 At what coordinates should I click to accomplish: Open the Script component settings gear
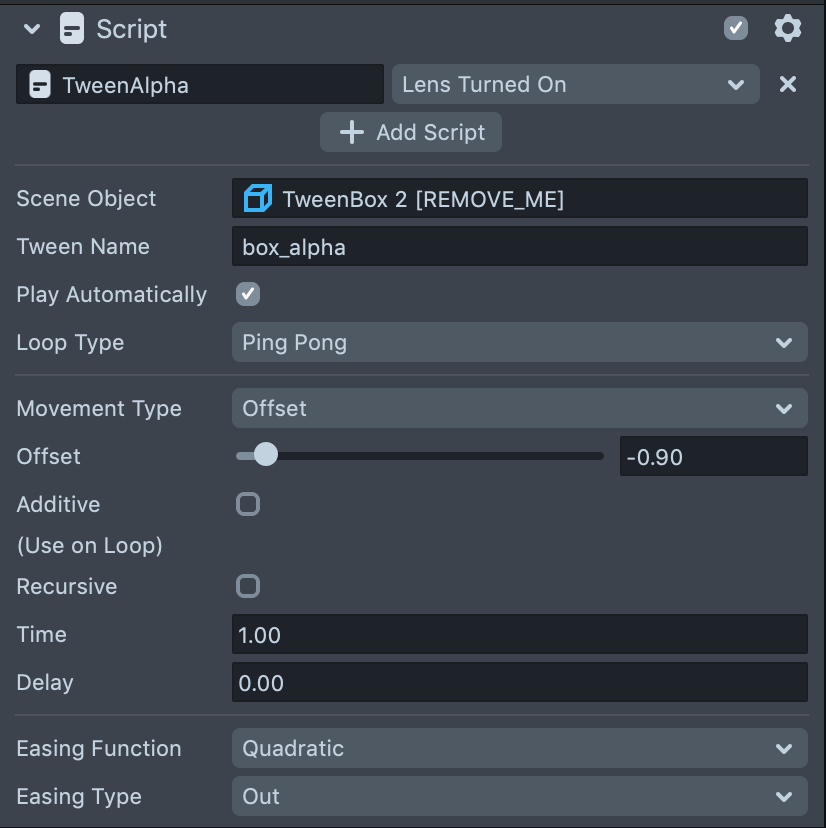point(788,28)
